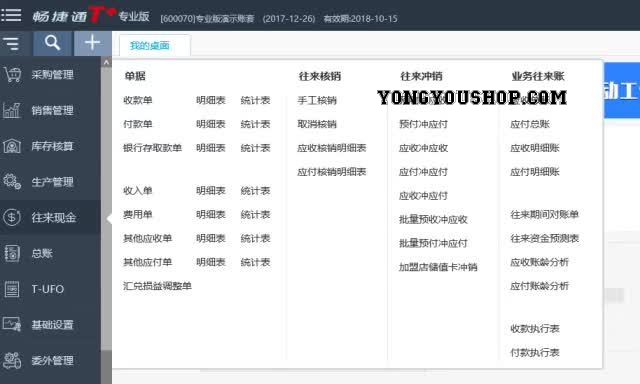Open the hamburger menu in title bar

point(11,15)
